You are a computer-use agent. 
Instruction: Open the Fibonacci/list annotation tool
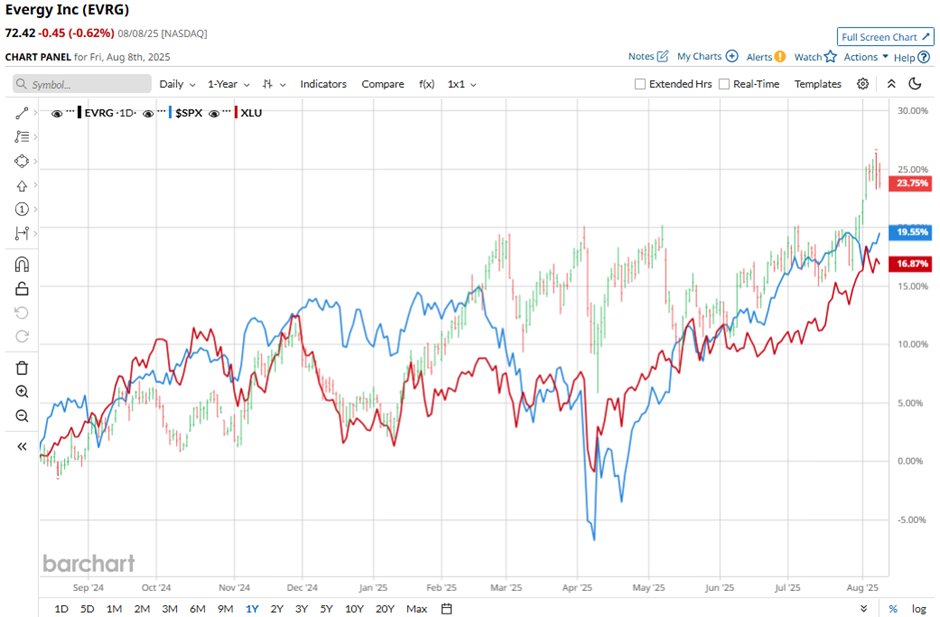click(22, 137)
